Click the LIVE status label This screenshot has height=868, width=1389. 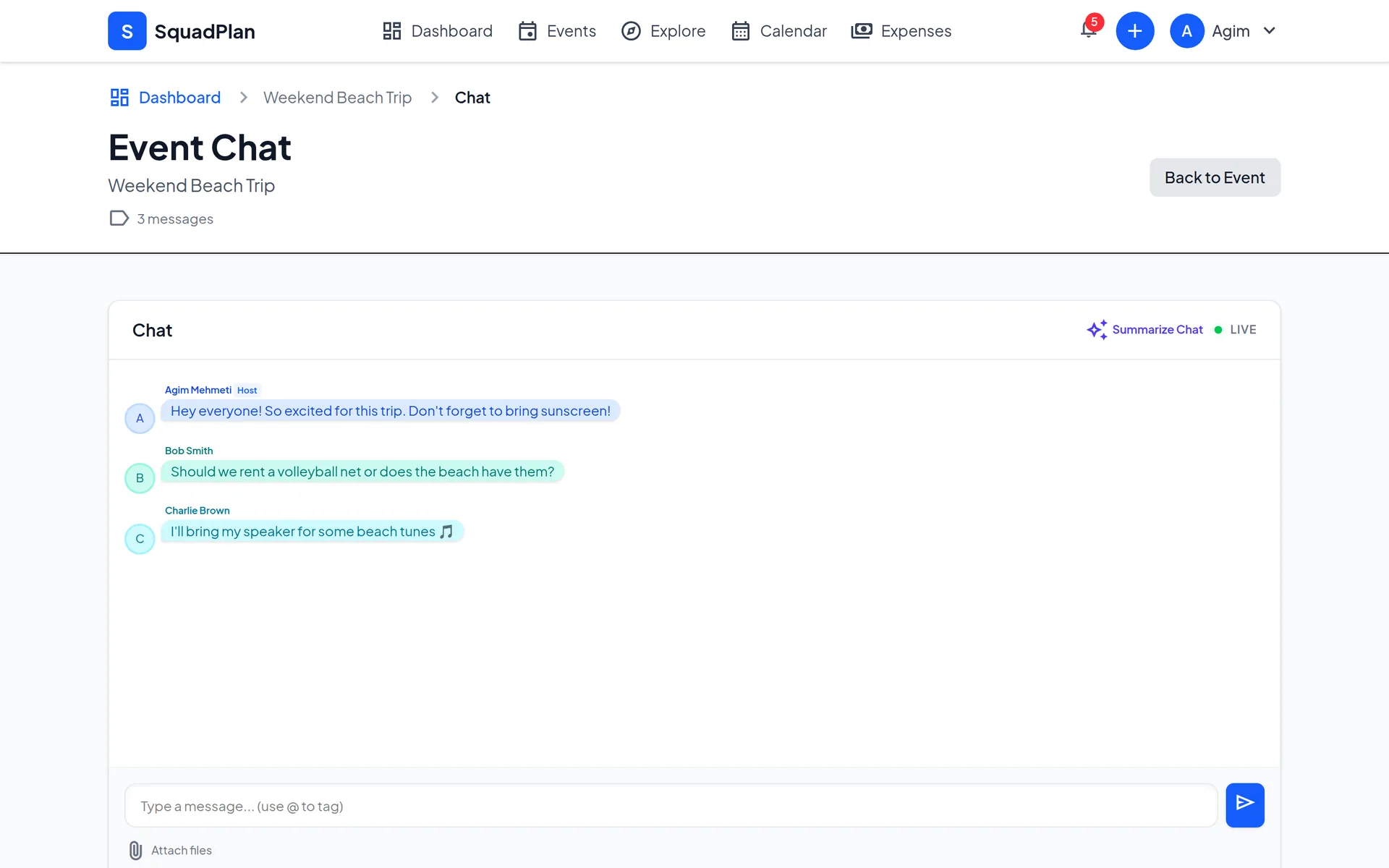[1243, 330]
